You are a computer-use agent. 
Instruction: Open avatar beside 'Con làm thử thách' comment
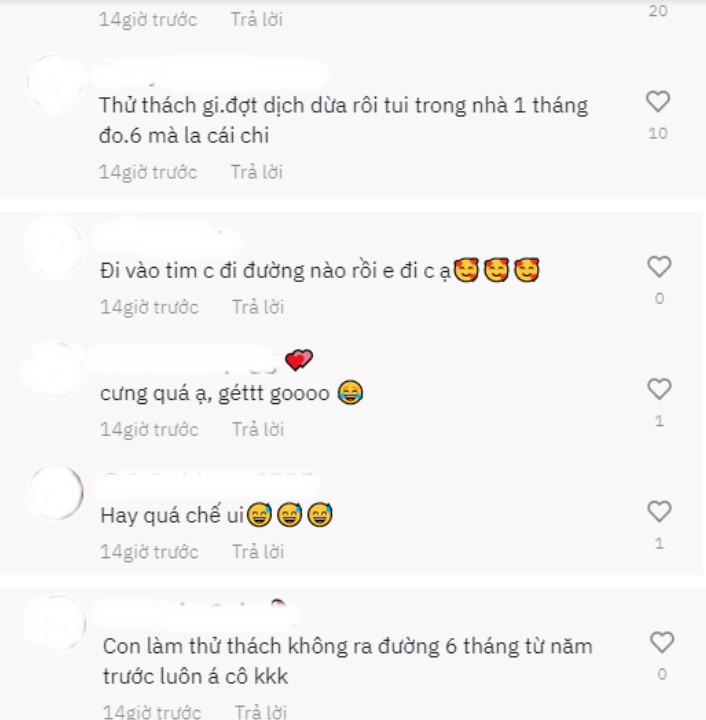57,623
